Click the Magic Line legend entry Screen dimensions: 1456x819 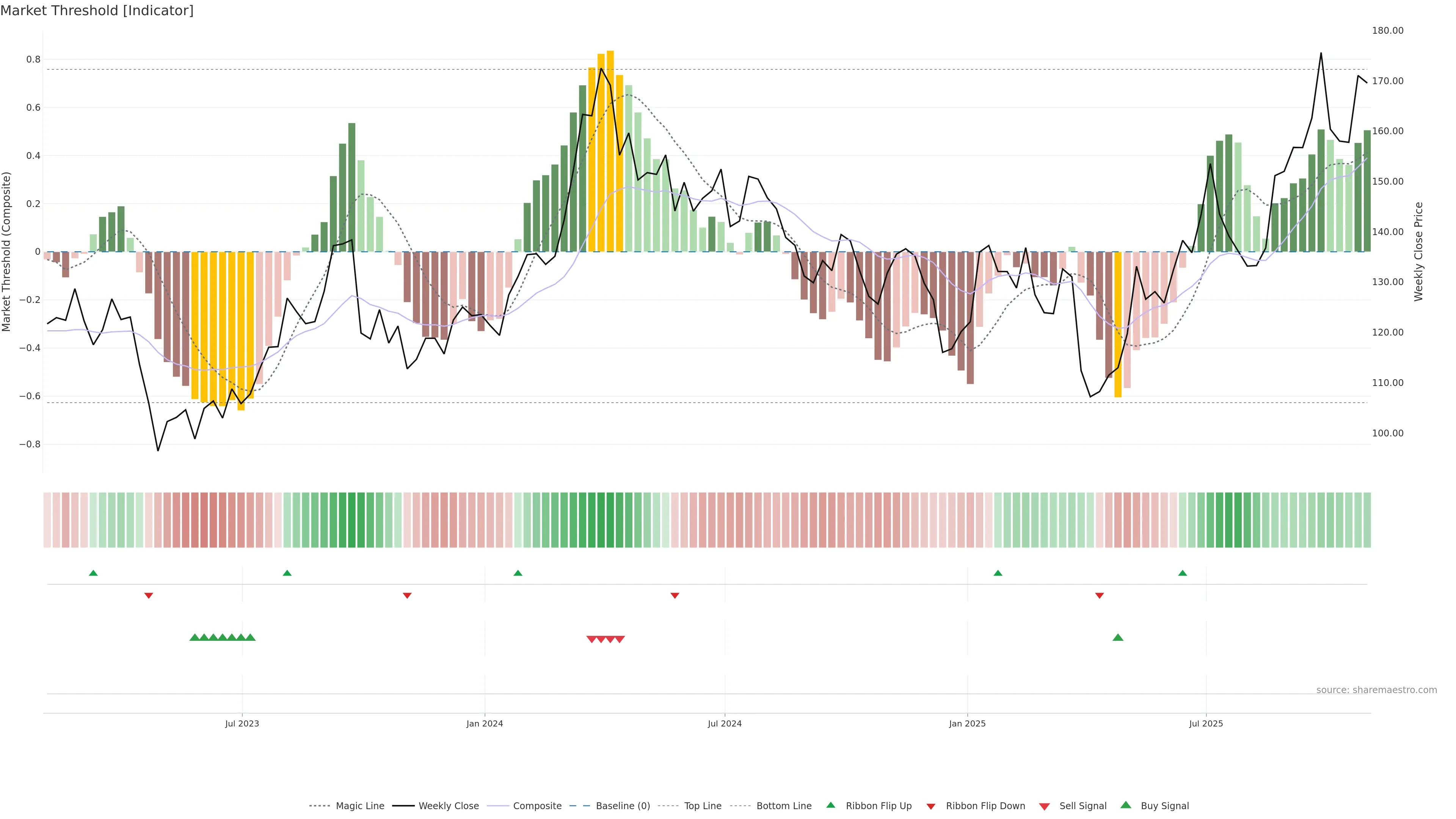(x=359, y=806)
